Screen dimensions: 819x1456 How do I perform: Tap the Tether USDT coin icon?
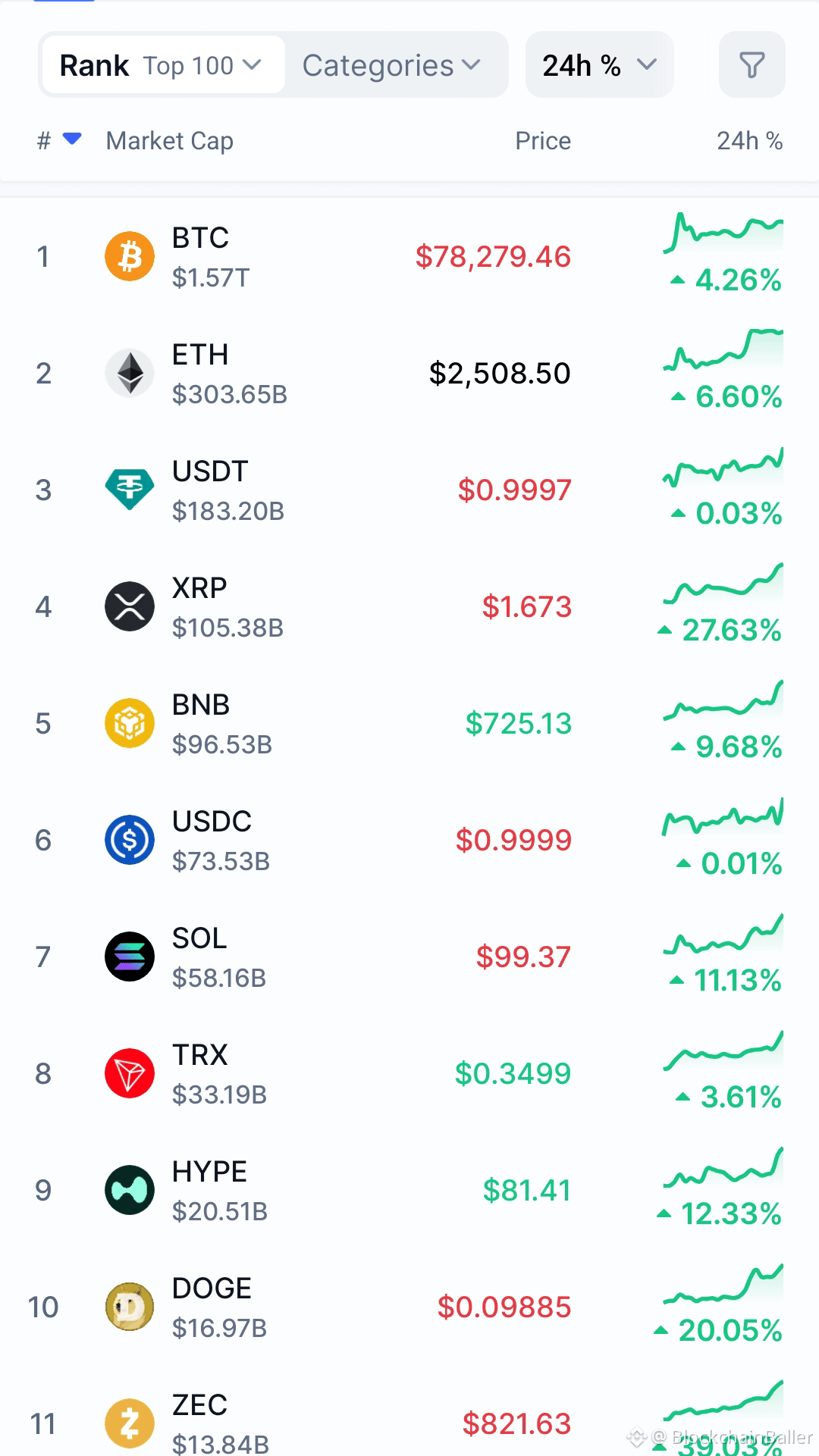(x=130, y=490)
